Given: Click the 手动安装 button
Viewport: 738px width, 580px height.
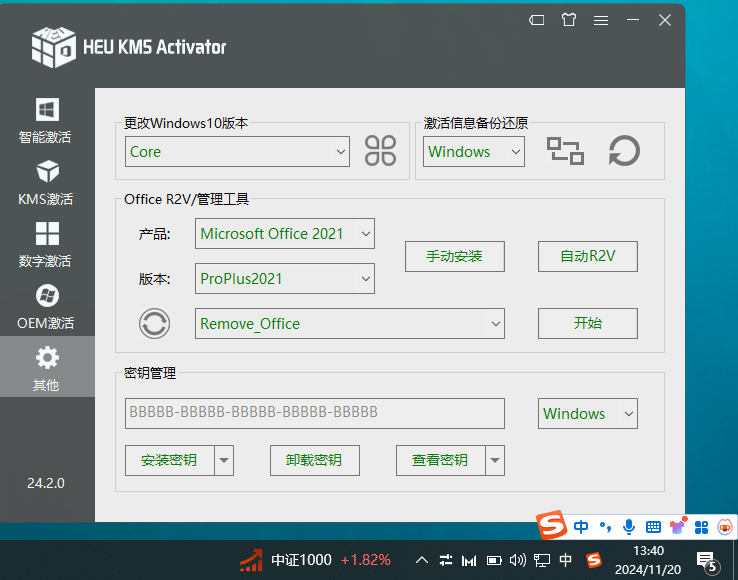Looking at the screenshot, I should pyautogui.click(x=455, y=257).
